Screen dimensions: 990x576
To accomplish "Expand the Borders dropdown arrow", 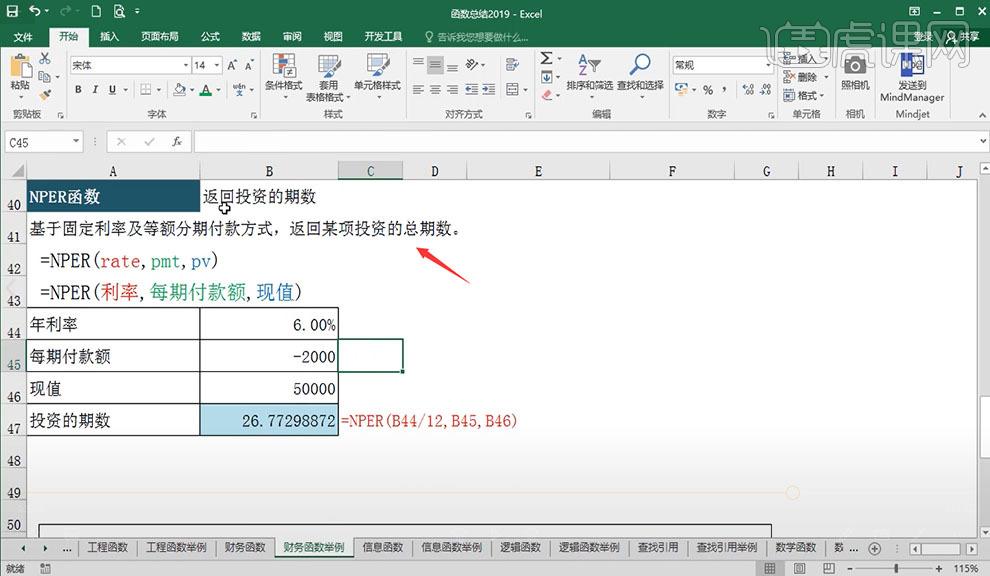I will [158, 90].
